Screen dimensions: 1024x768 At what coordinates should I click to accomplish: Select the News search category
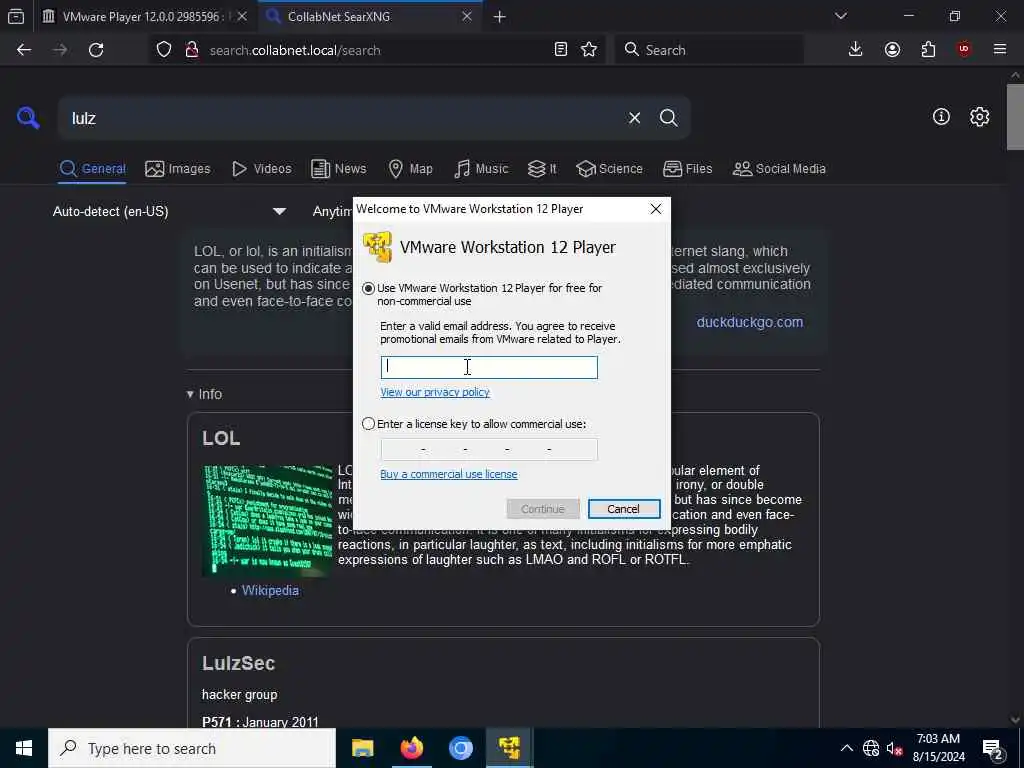(338, 168)
